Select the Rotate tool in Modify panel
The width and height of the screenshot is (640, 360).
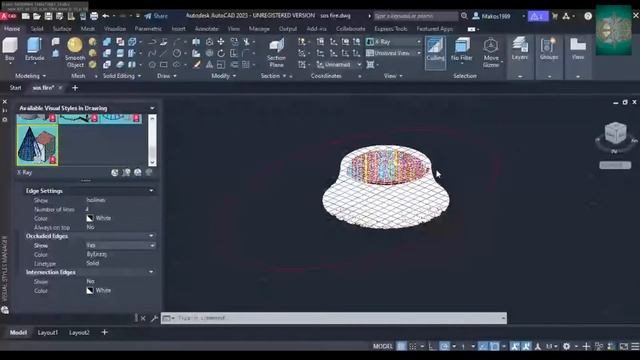(x=221, y=53)
